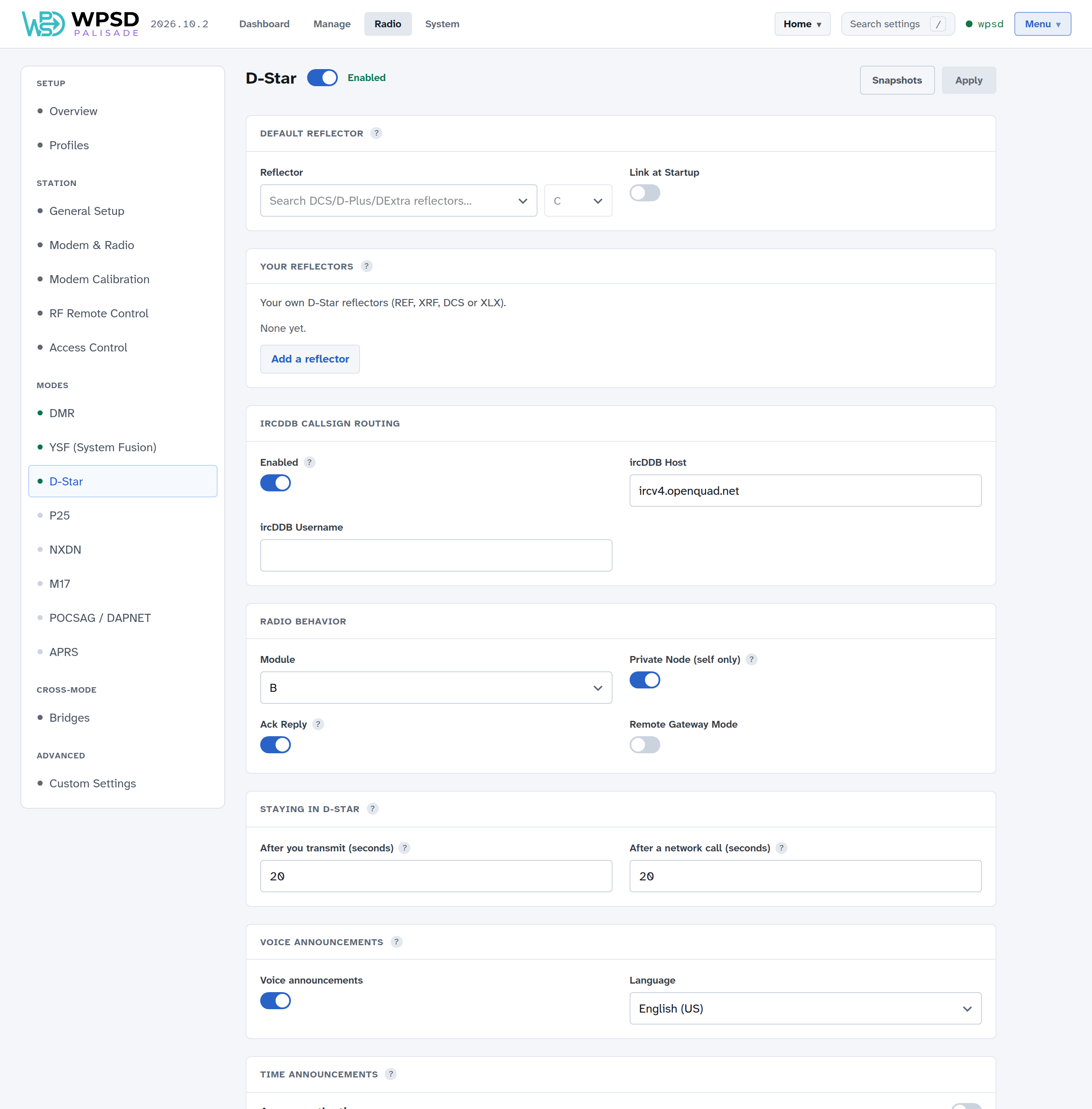Viewport: 1092px width, 1109px height.
Task: Open the reflector module C dropdown
Action: tap(578, 201)
